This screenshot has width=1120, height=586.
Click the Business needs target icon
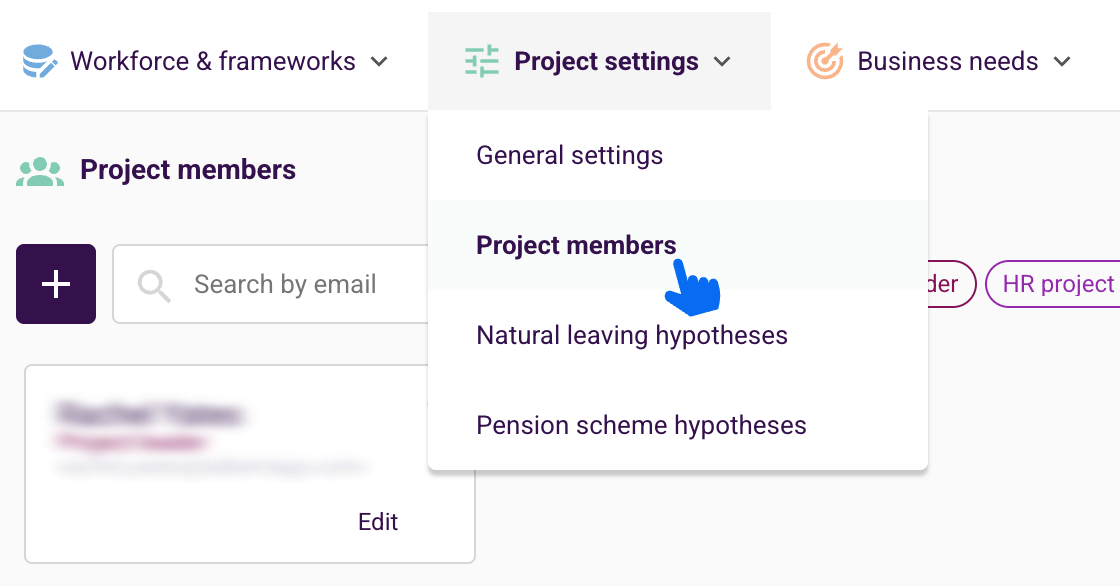[825, 62]
